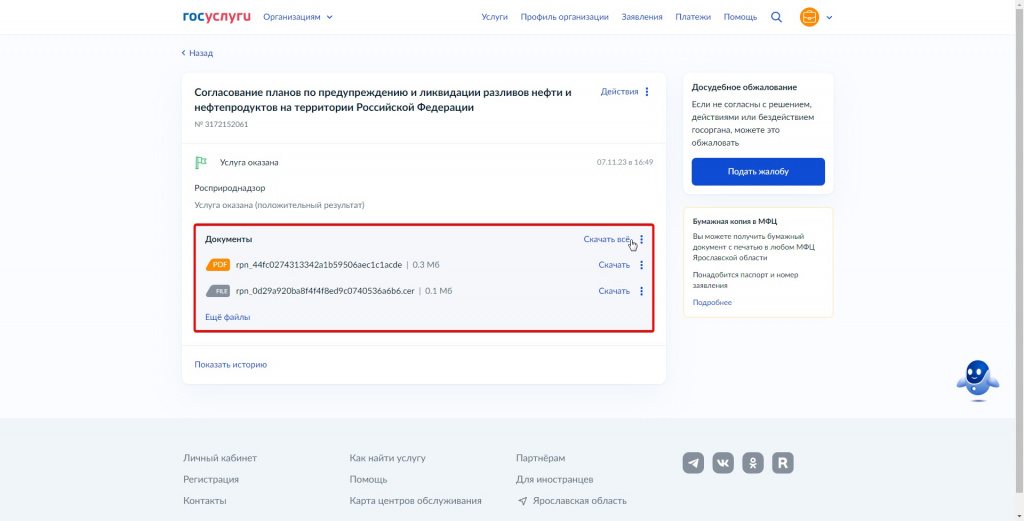Open the VK social icon

coord(723,463)
